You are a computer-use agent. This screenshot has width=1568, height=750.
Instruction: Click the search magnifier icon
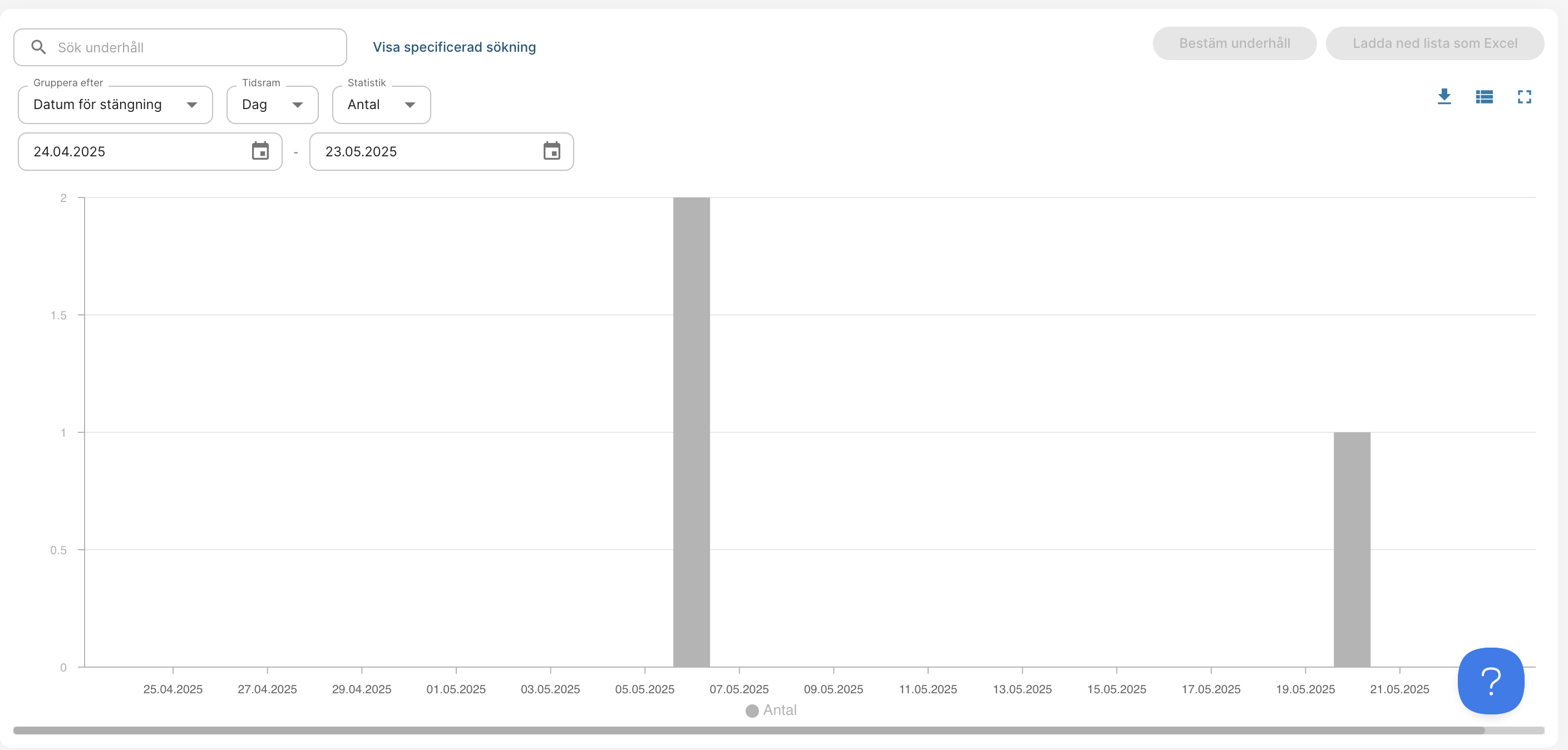click(x=38, y=47)
